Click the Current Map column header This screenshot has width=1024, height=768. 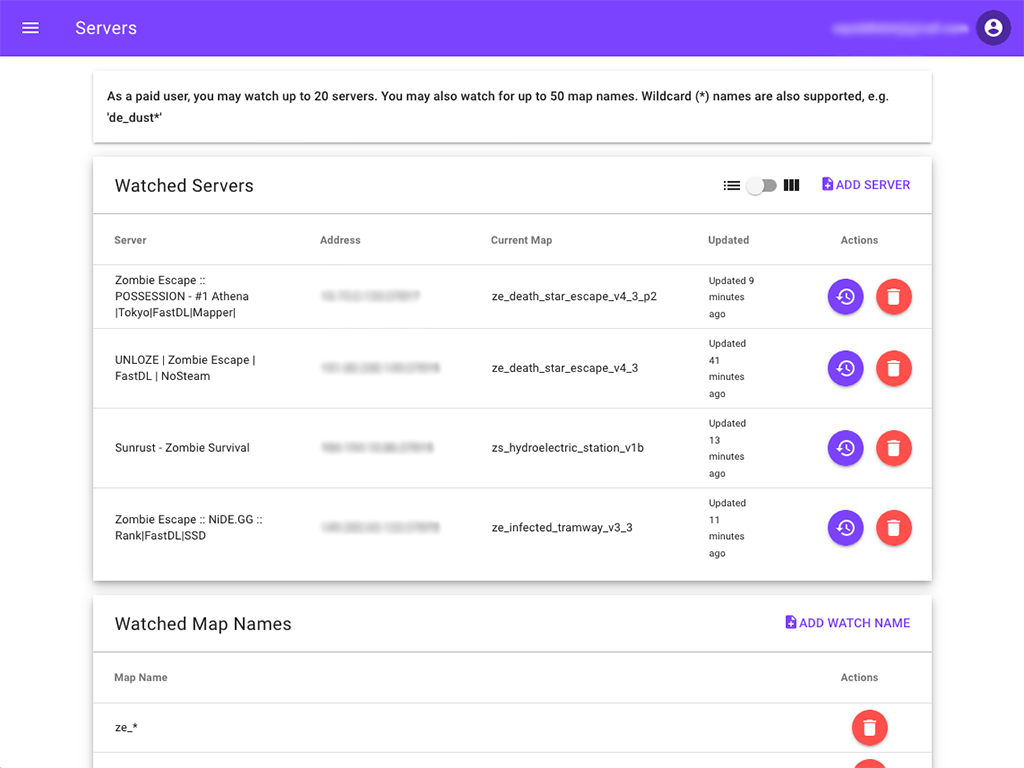tap(521, 240)
